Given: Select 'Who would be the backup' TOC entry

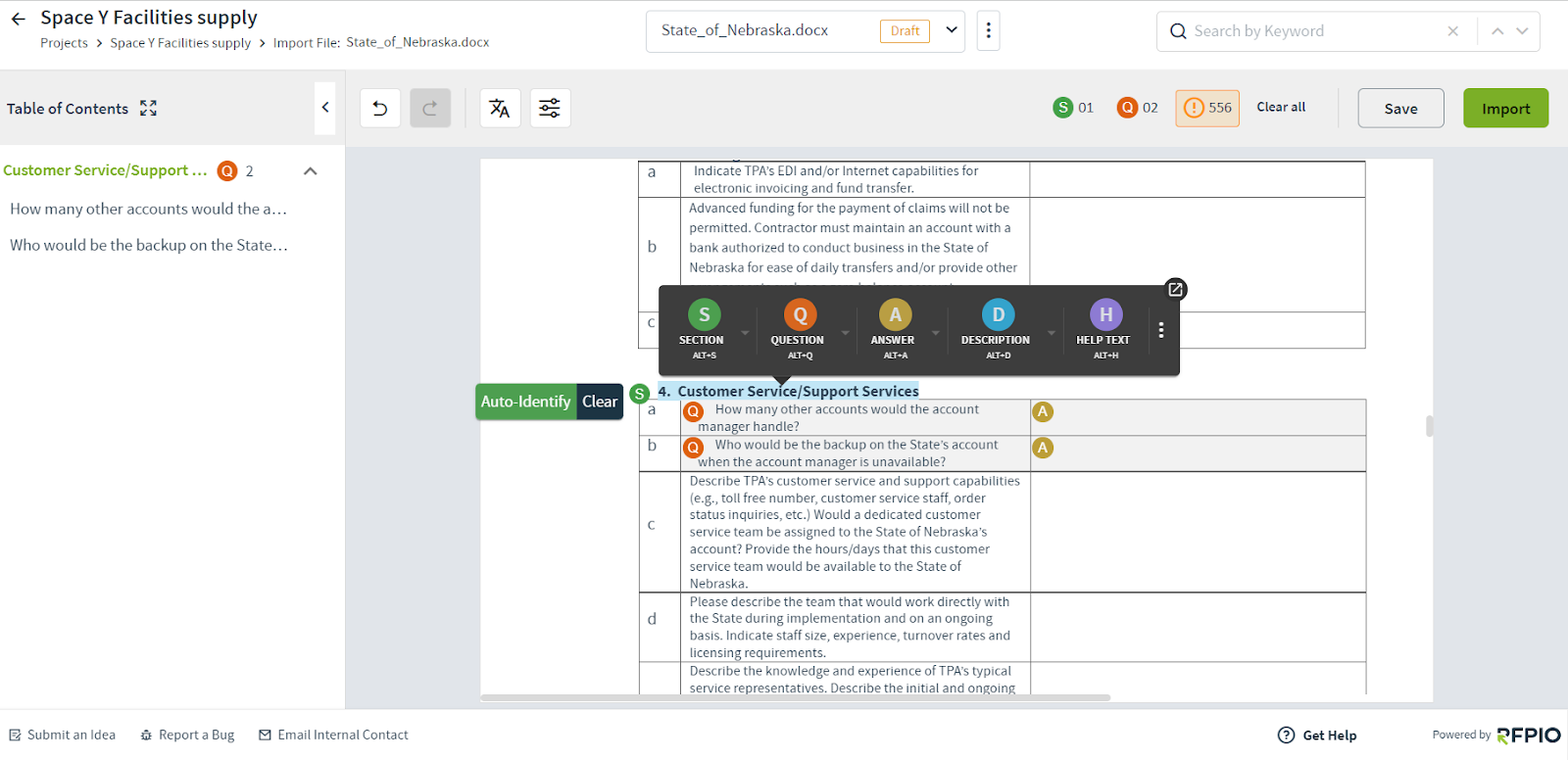Looking at the screenshot, I should point(149,245).
